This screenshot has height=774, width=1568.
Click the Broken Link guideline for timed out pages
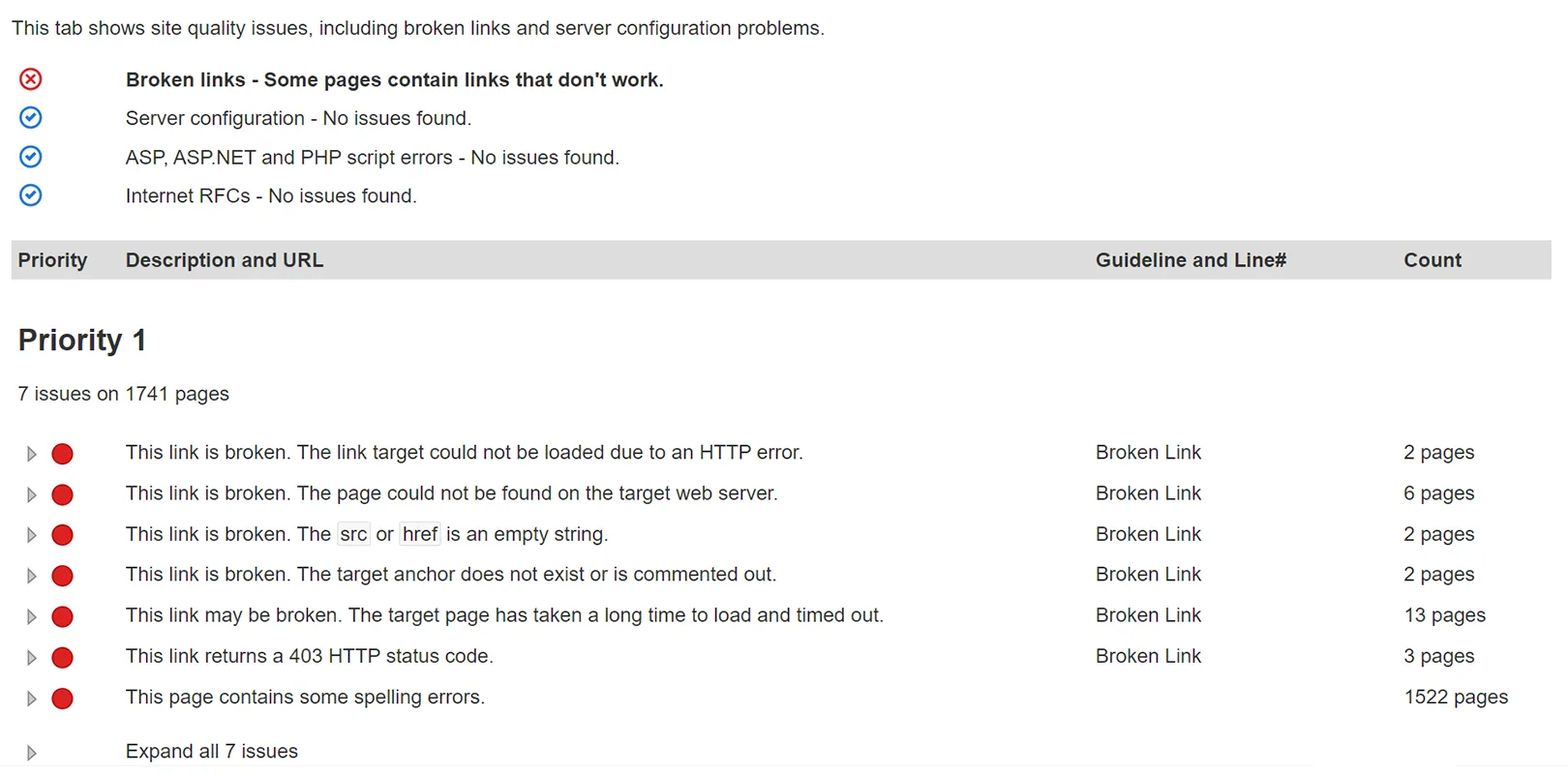pyautogui.click(x=1148, y=615)
